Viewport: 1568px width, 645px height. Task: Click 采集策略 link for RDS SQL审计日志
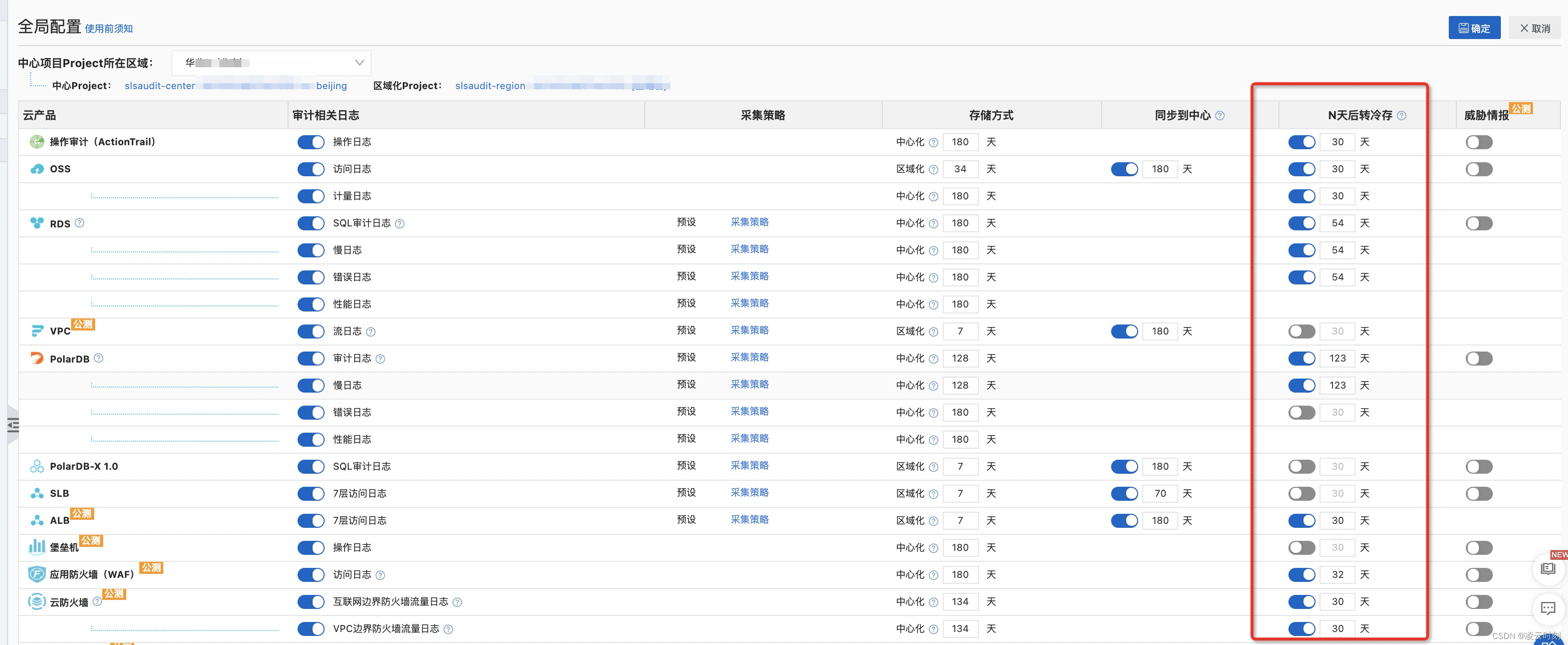coord(749,222)
